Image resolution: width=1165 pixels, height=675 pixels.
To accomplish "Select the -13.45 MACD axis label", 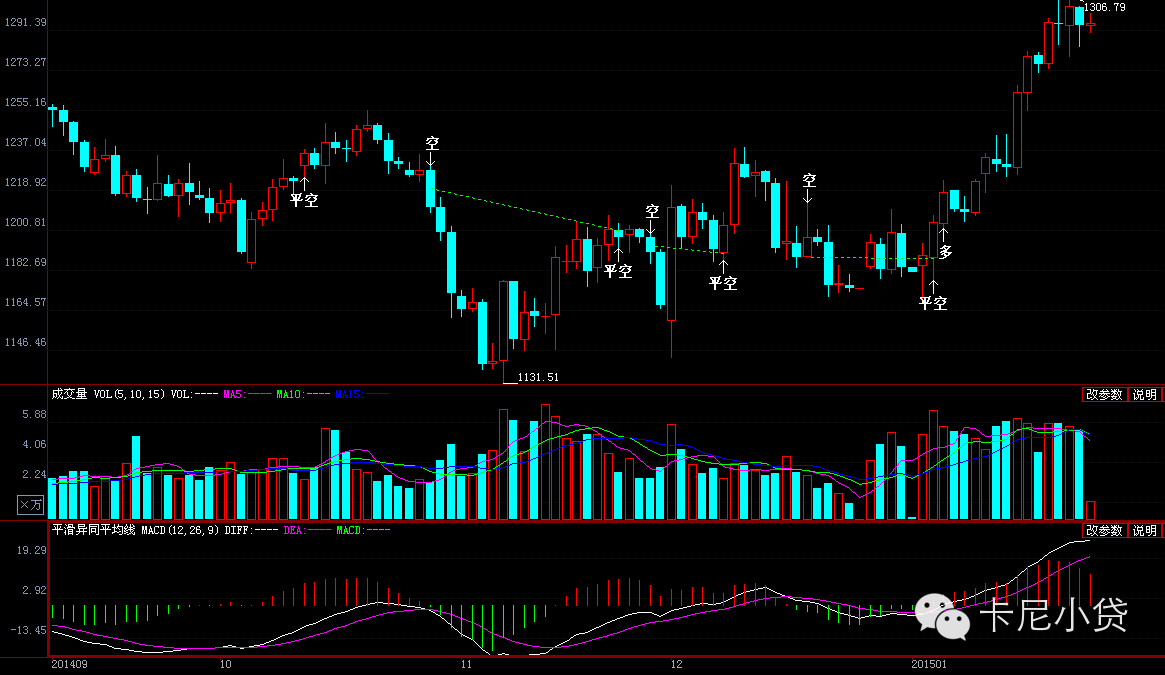I will point(28,630).
